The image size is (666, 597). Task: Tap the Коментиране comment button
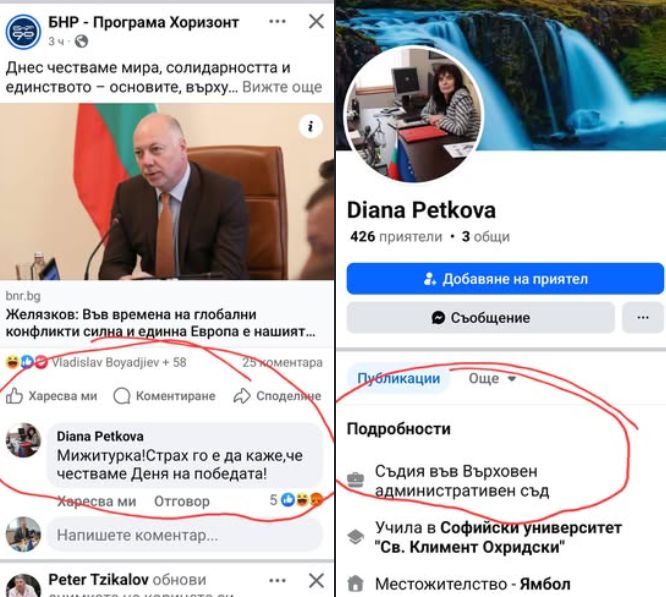pyautogui.click(x=164, y=396)
